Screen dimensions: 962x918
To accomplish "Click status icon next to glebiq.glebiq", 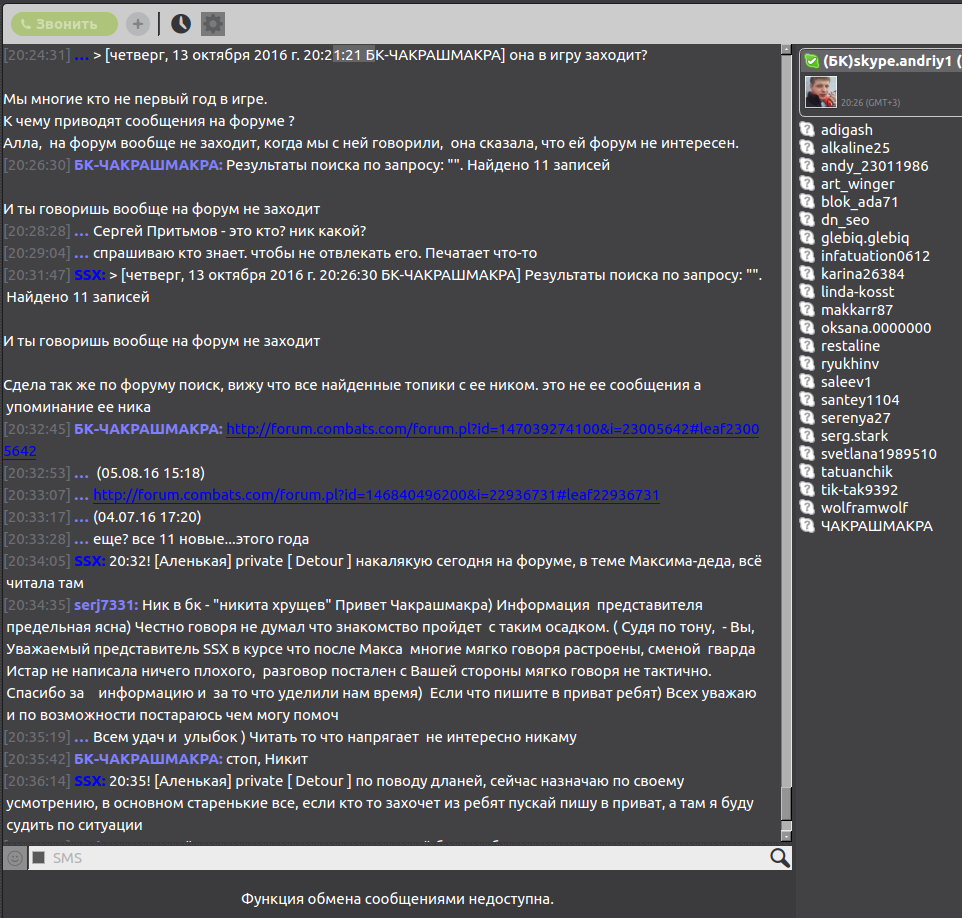I will click(x=807, y=237).
